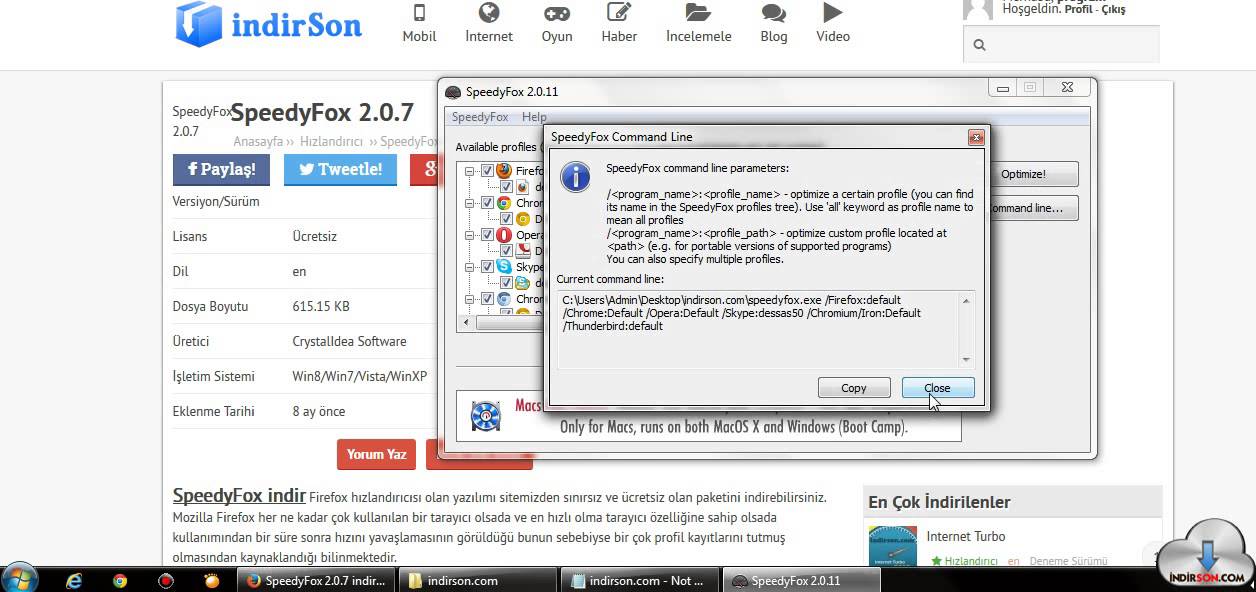1256x592 pixels.
Task: Open the İnternet globe icon
Action: (489, 13)
